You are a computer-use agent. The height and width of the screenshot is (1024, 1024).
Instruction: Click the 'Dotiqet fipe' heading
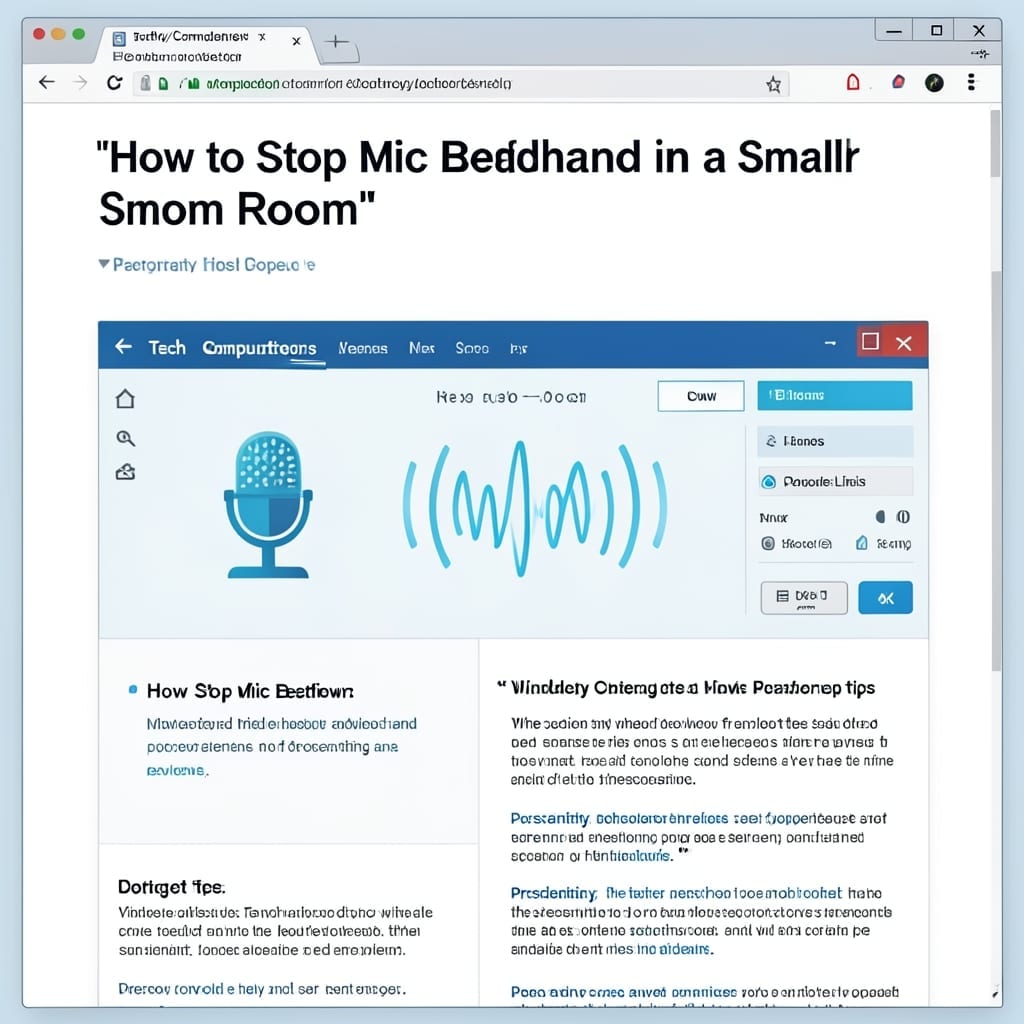[x=172, y=887]
